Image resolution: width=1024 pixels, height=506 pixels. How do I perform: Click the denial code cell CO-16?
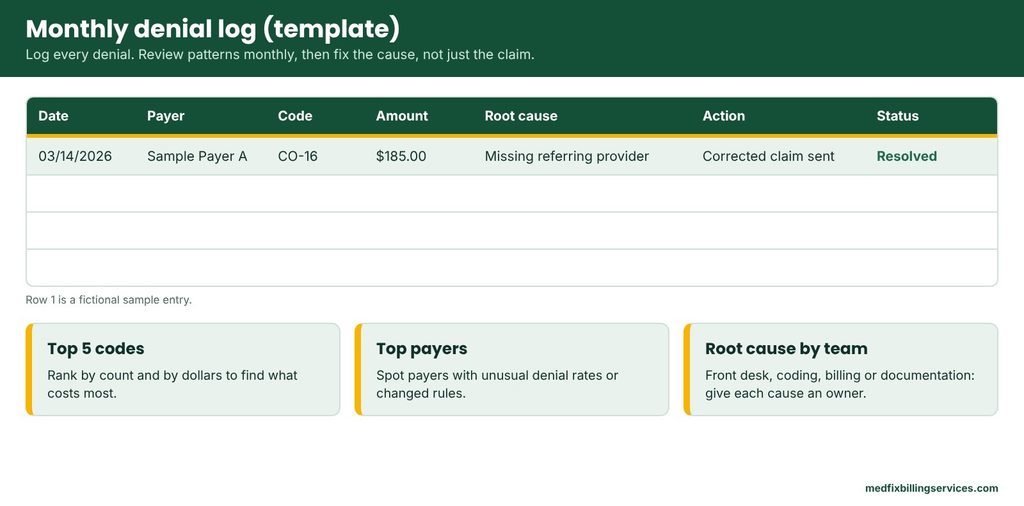[x=298, y=156]
